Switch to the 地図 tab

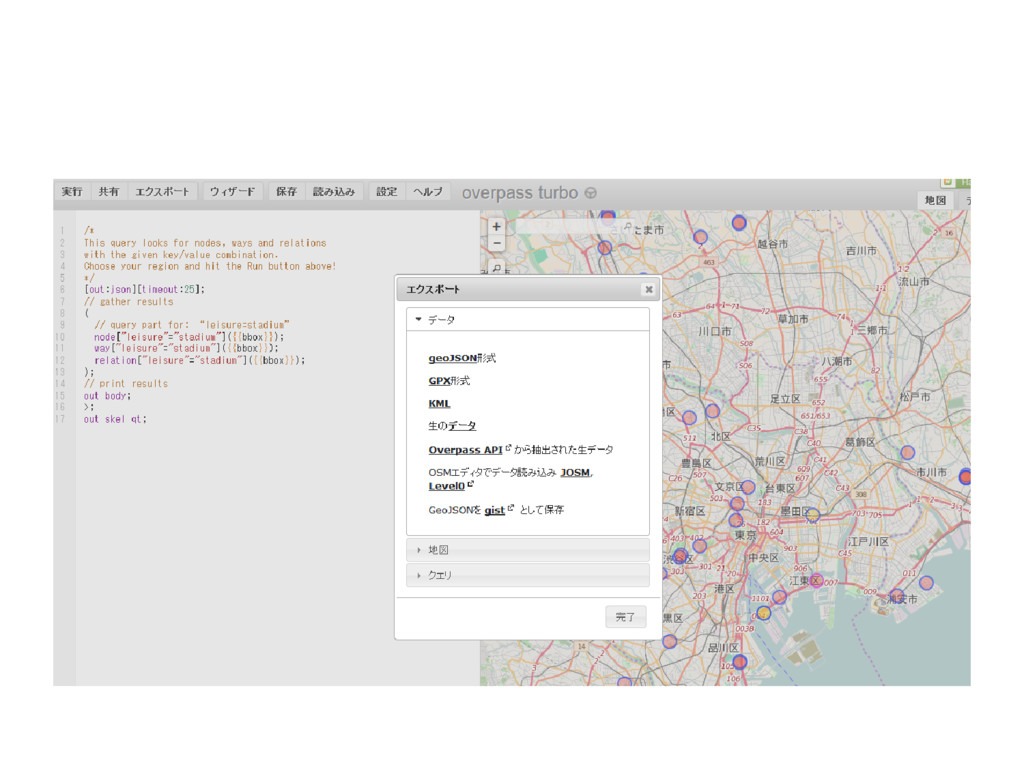pos(935,200)
